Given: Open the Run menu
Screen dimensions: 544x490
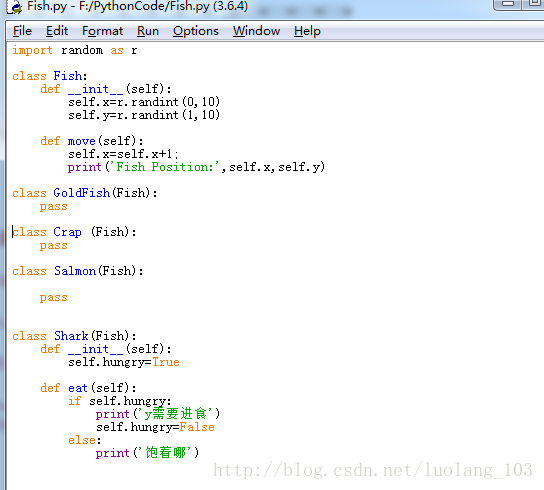Looking at the screenshot, I should coord(148,31).
